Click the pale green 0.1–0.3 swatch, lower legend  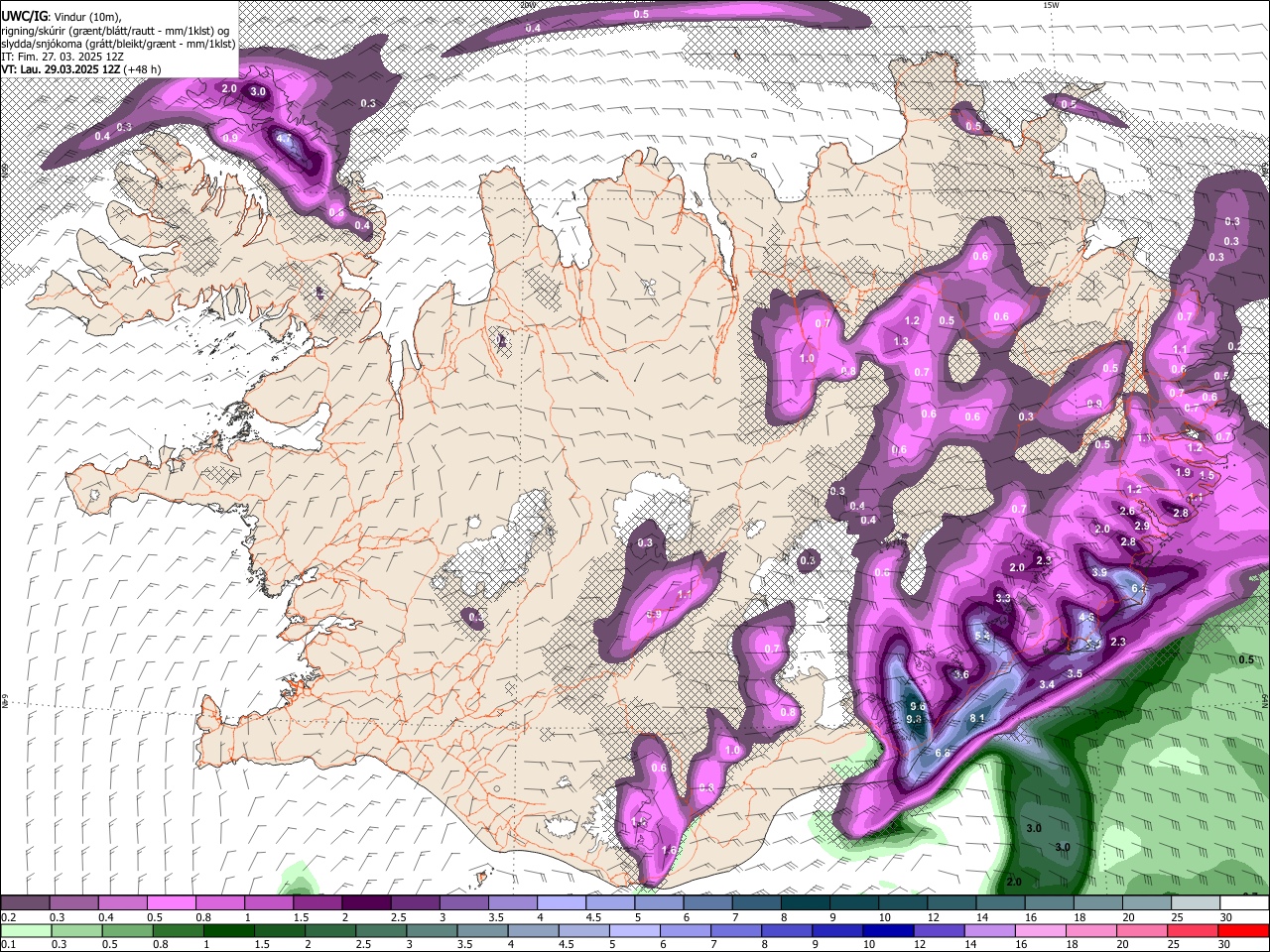(x=25, y=930)
